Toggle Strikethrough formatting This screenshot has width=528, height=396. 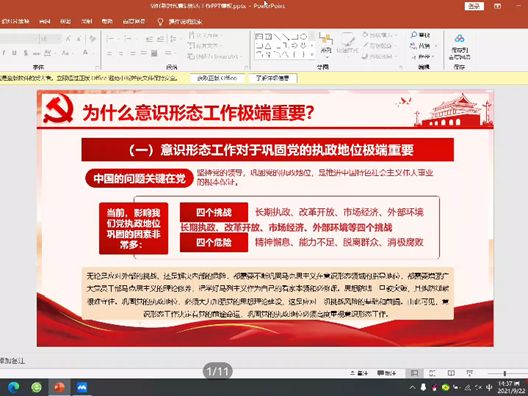[x=36, y=53]
